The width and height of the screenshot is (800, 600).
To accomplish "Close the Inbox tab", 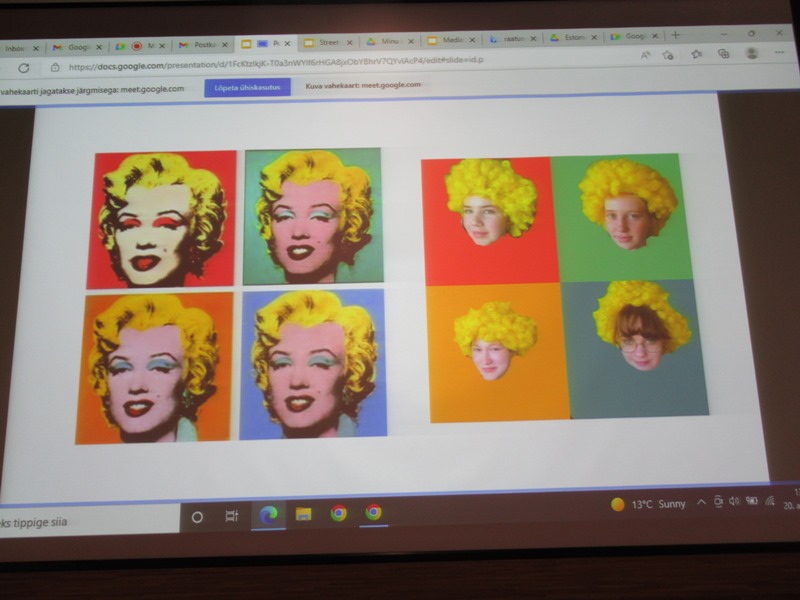I will click(36, 48).
